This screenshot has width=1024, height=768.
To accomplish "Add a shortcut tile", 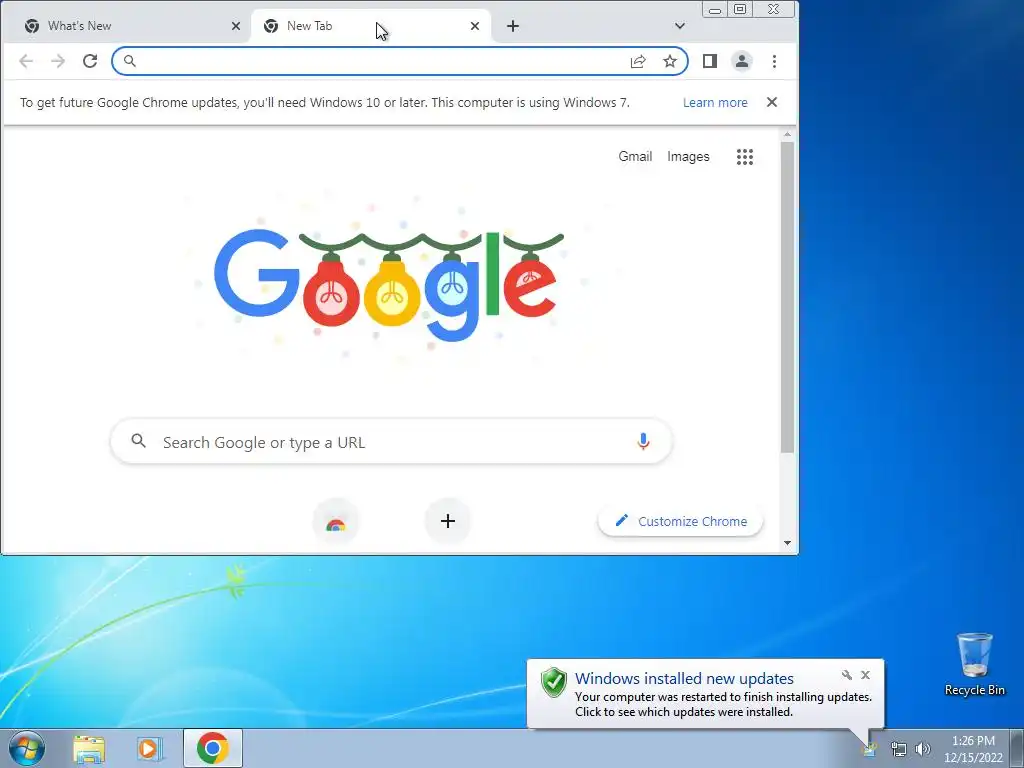I will coord(448,521).
